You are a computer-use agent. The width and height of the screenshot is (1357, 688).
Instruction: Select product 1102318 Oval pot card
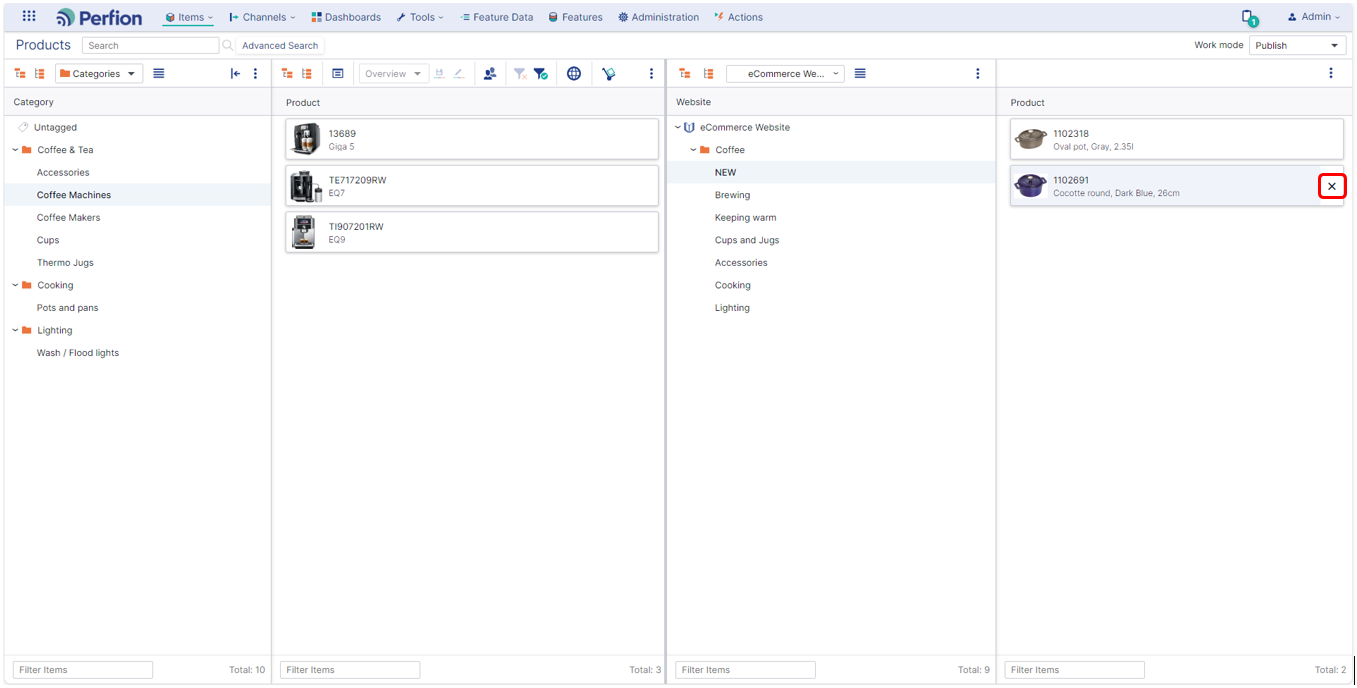point(1177,139)
